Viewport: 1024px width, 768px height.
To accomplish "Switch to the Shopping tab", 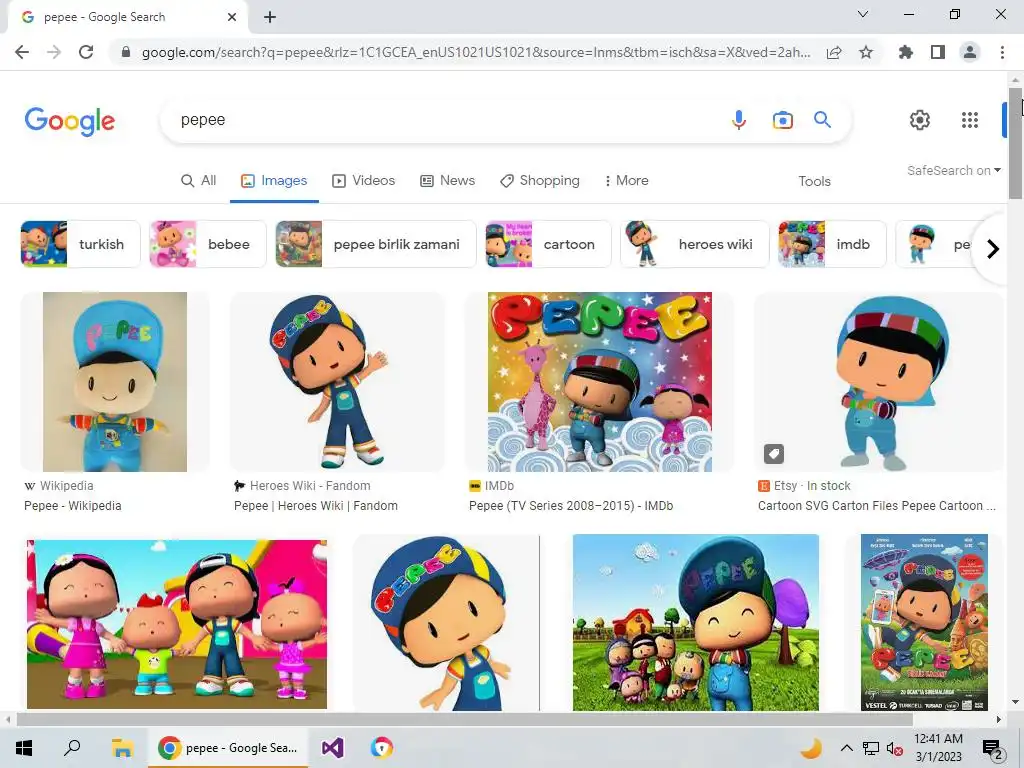I will pos(540,181).
